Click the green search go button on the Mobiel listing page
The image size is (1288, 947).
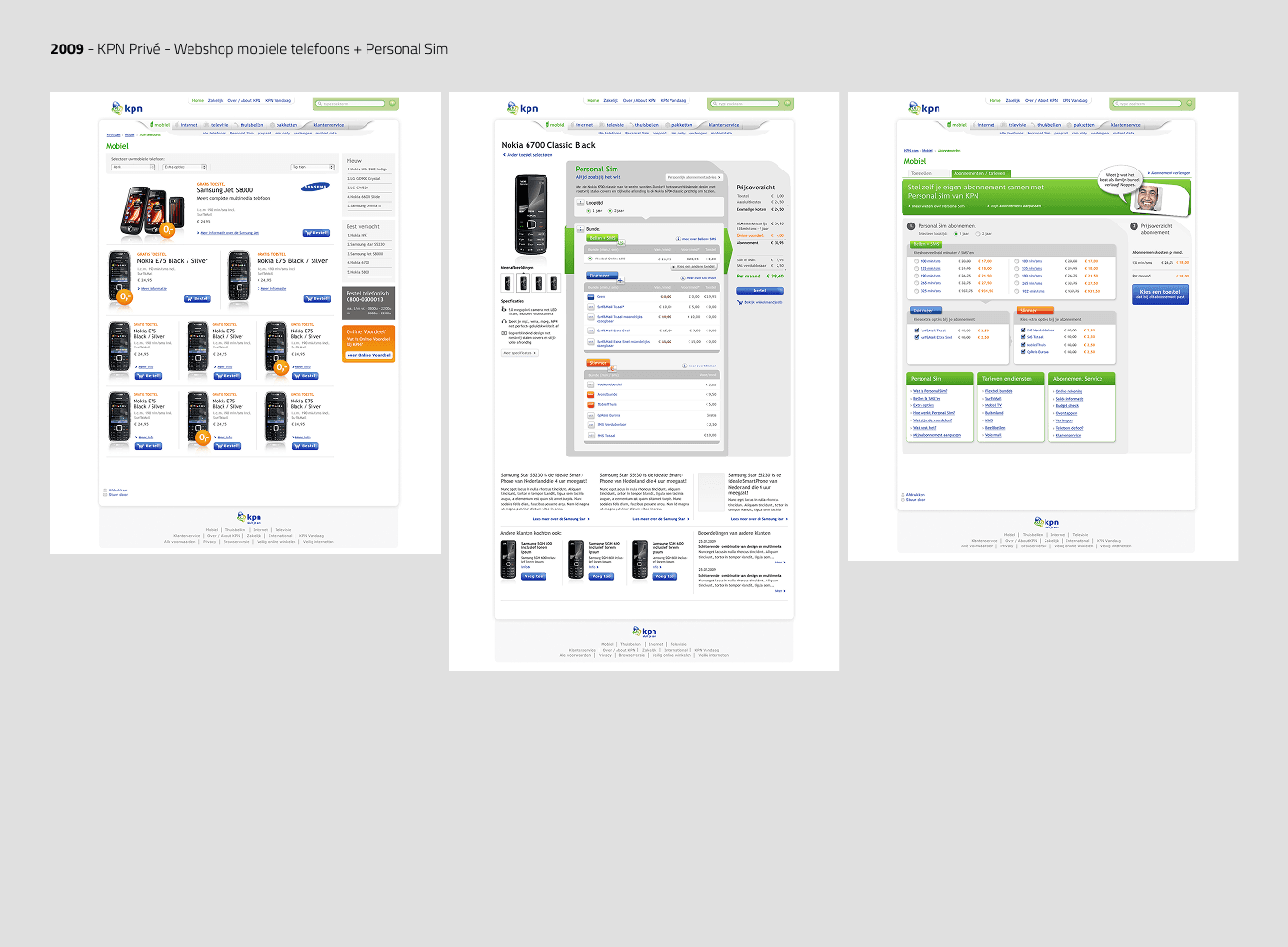[393, 103]
